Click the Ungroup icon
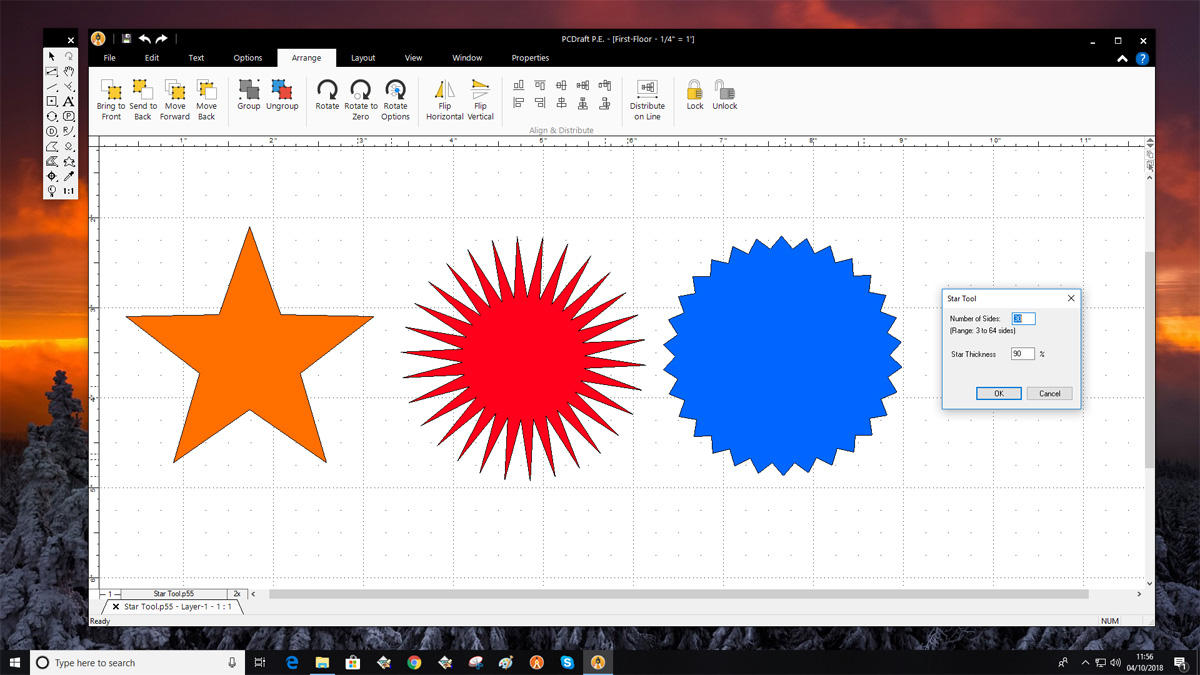 click(282, 90)
